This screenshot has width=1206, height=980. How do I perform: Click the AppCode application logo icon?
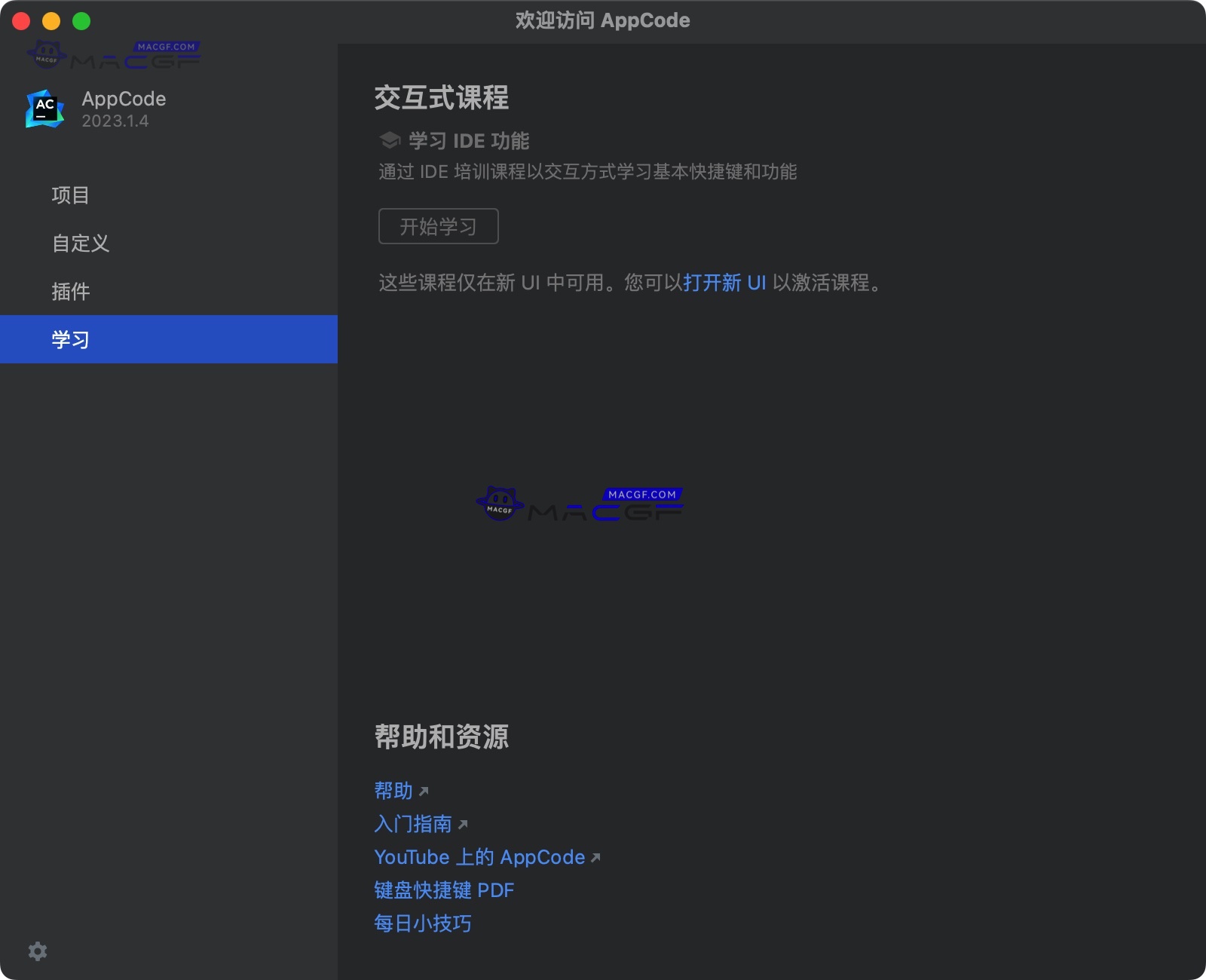(x=44, y=109)
